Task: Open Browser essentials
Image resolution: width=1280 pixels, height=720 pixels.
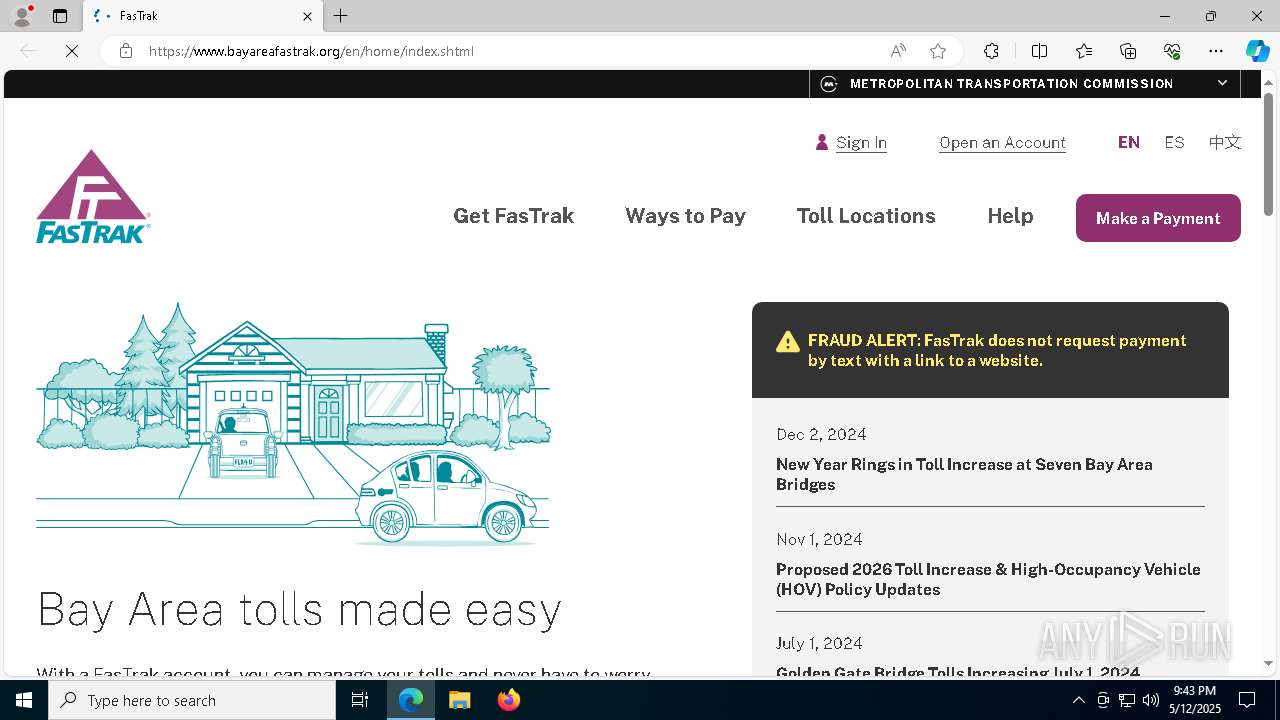Action: pyautogui.click(x=1172, y=51)
